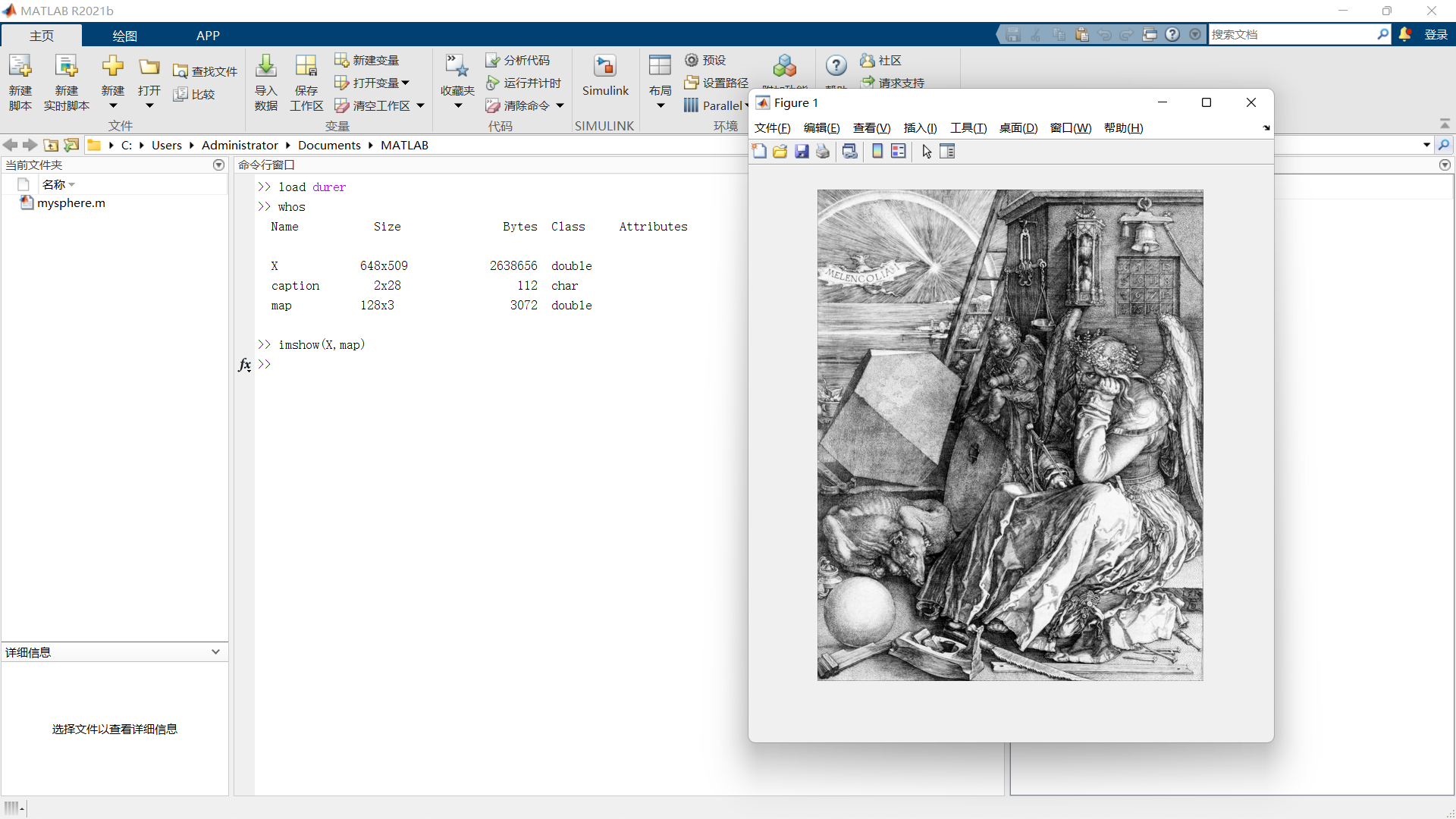Select the Home (主页) tab
Screen dimensions: 1456x819
[x=42, y=36]
